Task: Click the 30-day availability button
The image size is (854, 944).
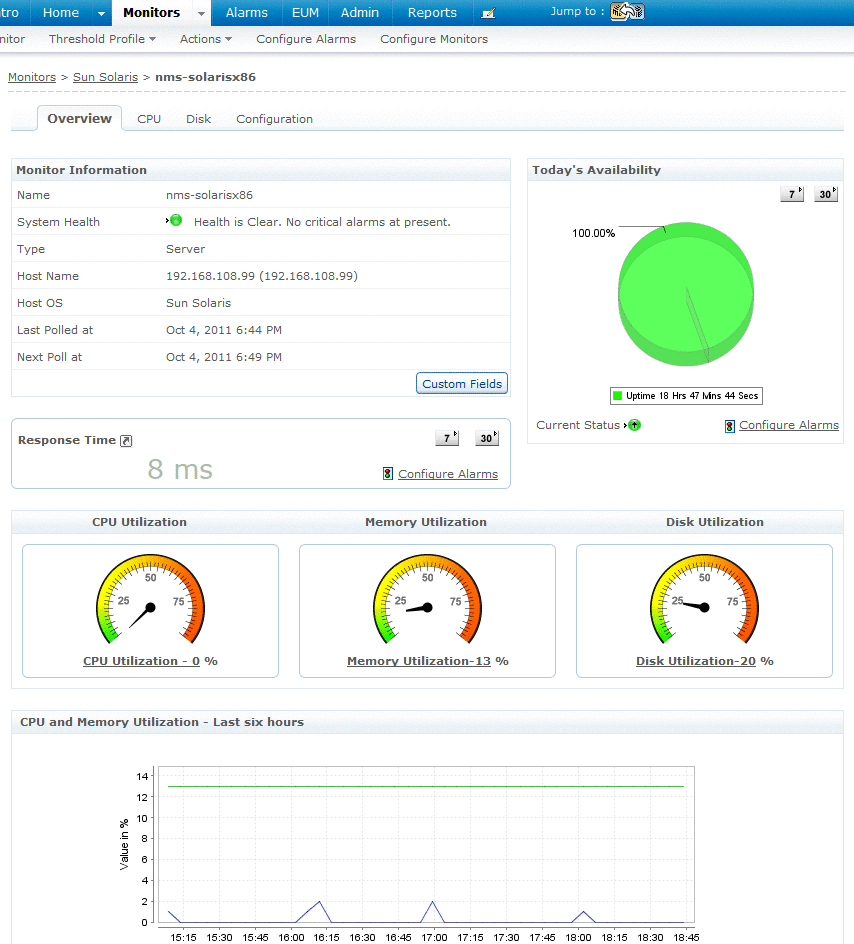Action: (826, 193)
